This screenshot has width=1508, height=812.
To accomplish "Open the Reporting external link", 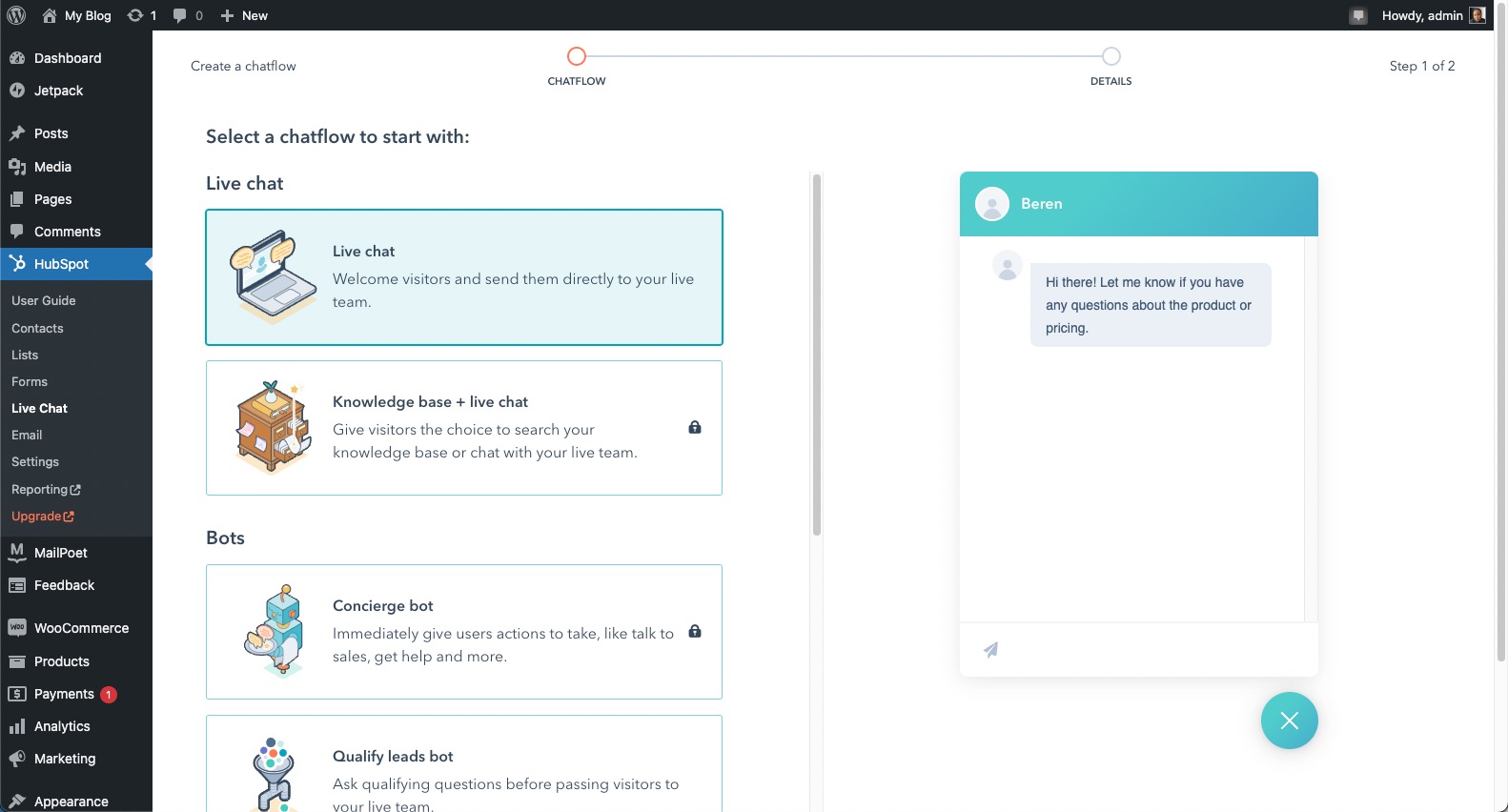I will (46, 489).
